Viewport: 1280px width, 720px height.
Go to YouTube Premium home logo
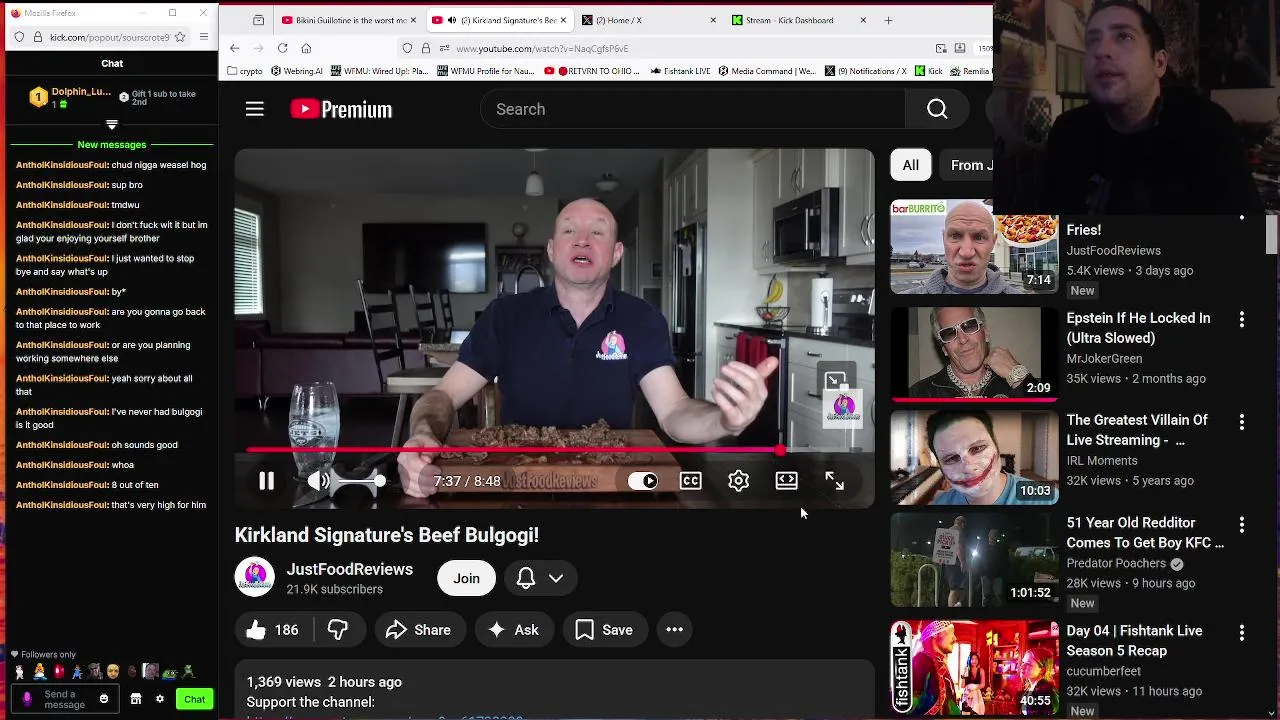(341, 109)
